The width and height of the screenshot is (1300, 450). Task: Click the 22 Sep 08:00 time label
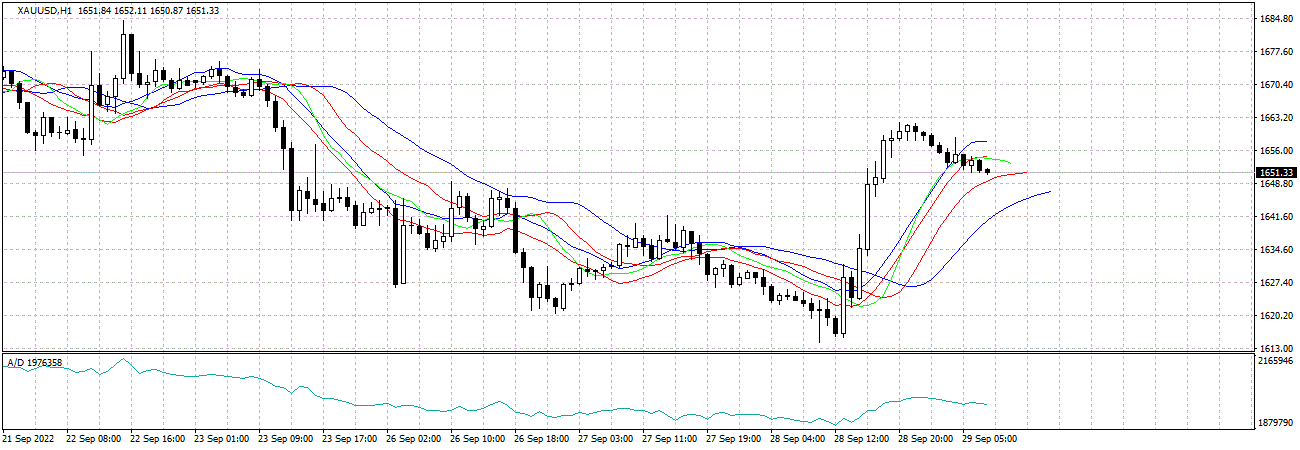click(x=92, y=439)
